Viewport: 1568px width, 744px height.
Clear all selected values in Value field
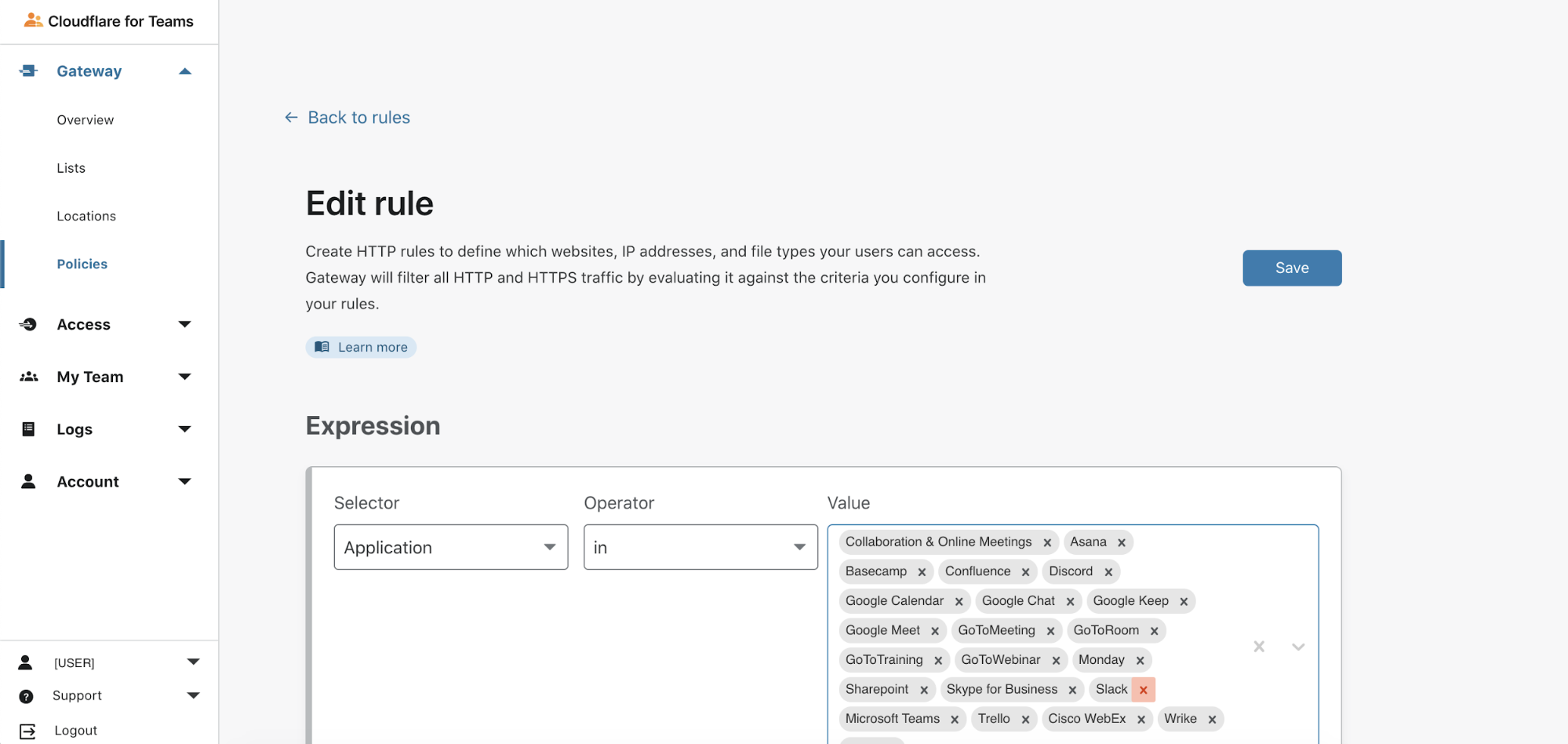(x=1259, y=647)
